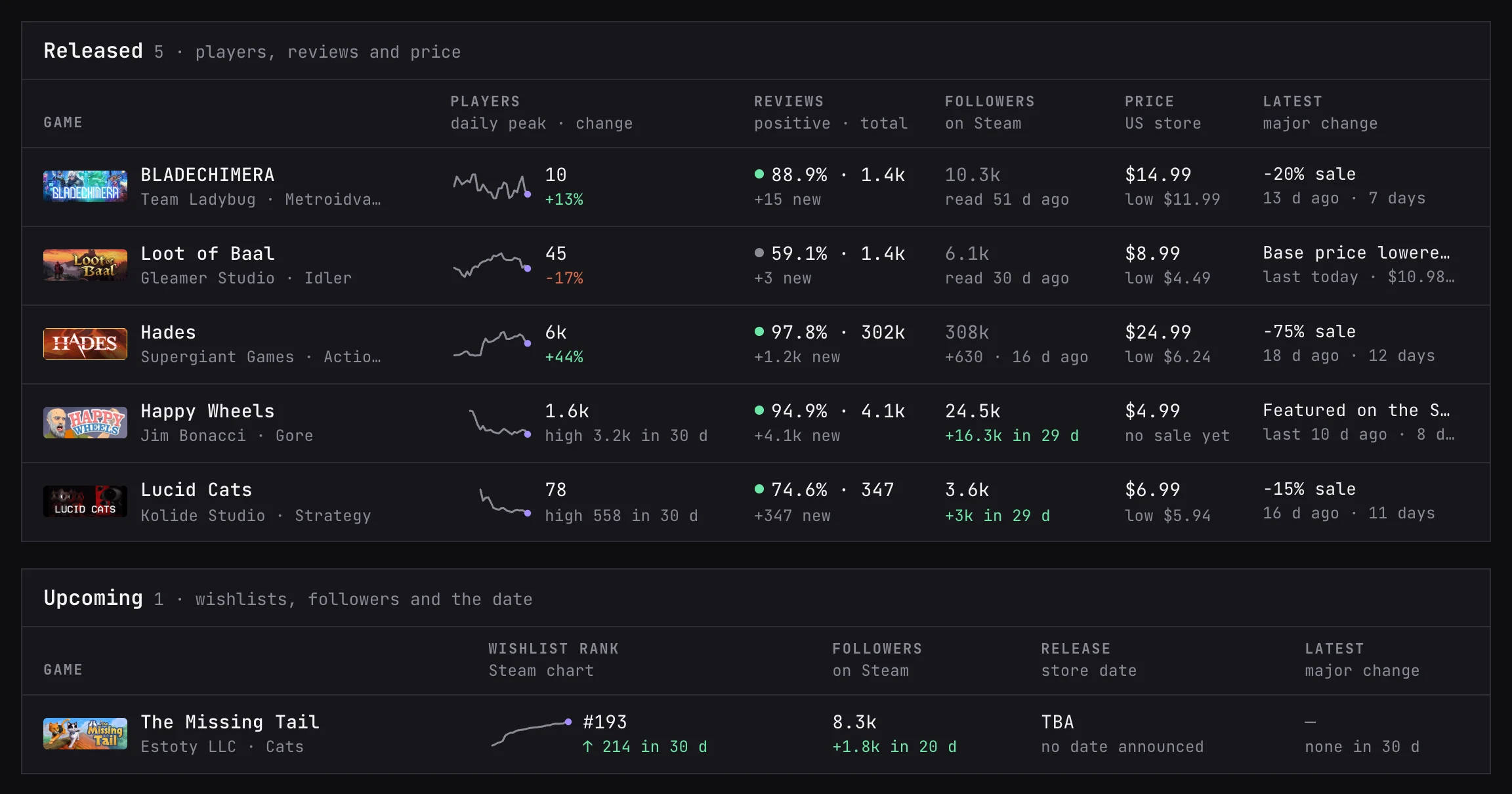Select 'Featured on the S…' latest change
The width and height of the screenshot is (1512, 794).
coord(1356,410)
